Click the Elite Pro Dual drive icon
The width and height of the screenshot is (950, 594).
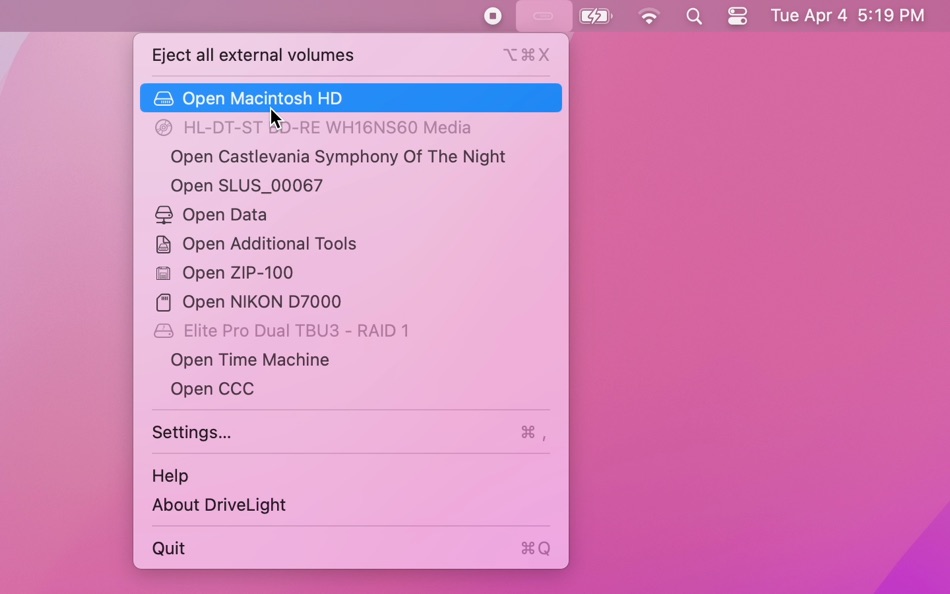(164, 331)
